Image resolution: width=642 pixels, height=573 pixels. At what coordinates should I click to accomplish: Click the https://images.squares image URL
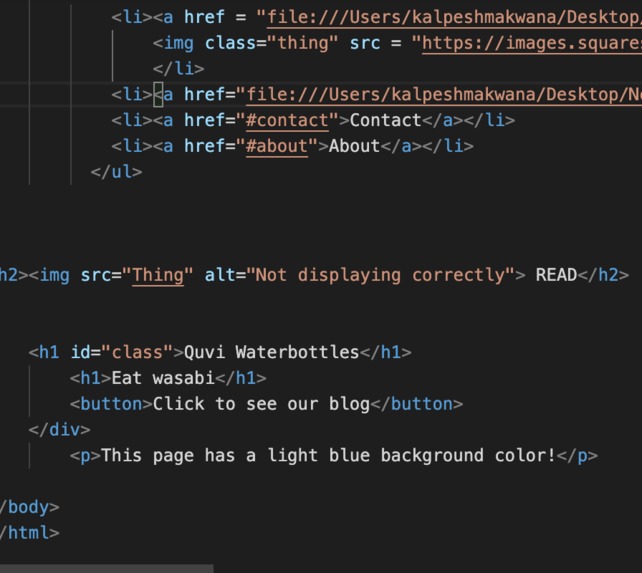[x=531, y=43]
